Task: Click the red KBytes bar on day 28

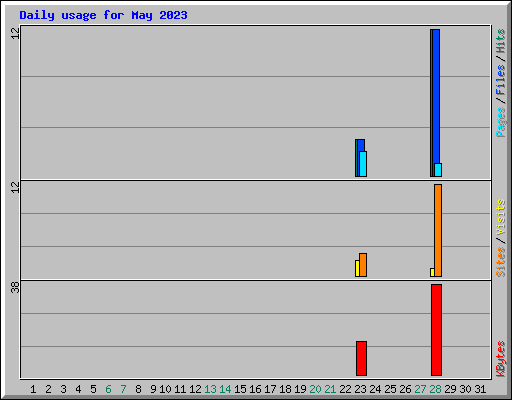Action: tap(436, 330)
